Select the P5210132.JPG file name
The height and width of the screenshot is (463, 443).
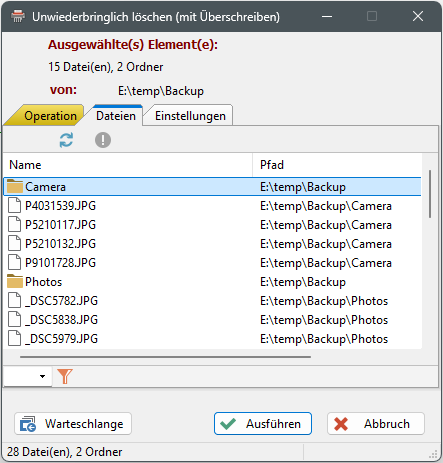pos(60,244)
